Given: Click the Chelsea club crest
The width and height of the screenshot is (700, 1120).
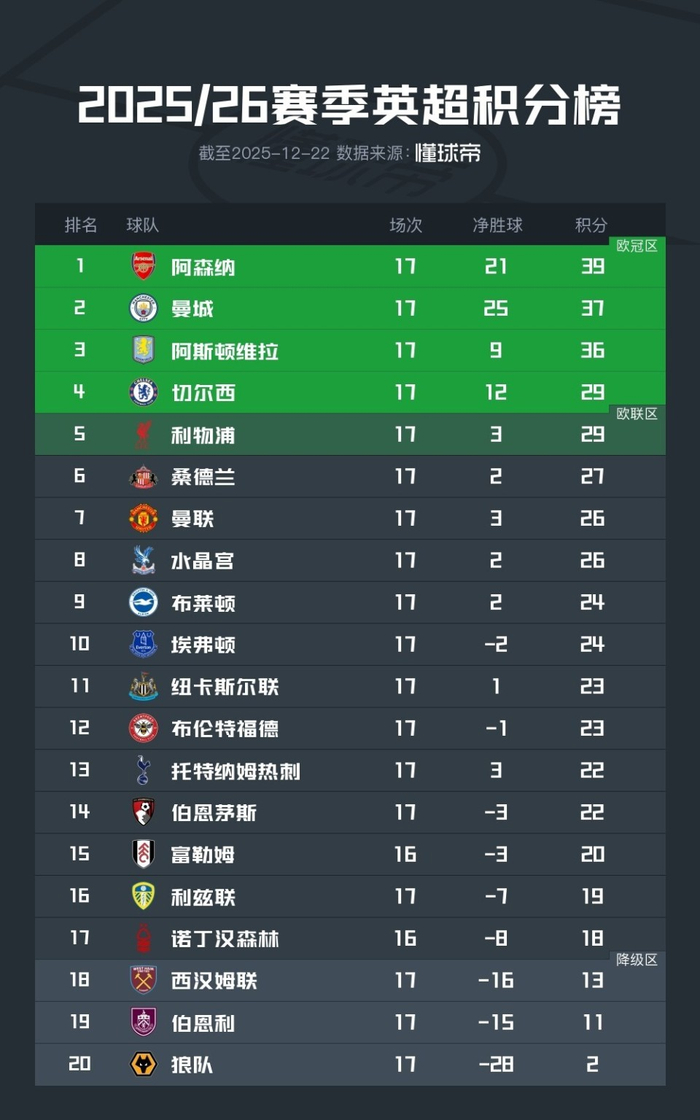Looking at the screenshot, I should click(143, 392).
